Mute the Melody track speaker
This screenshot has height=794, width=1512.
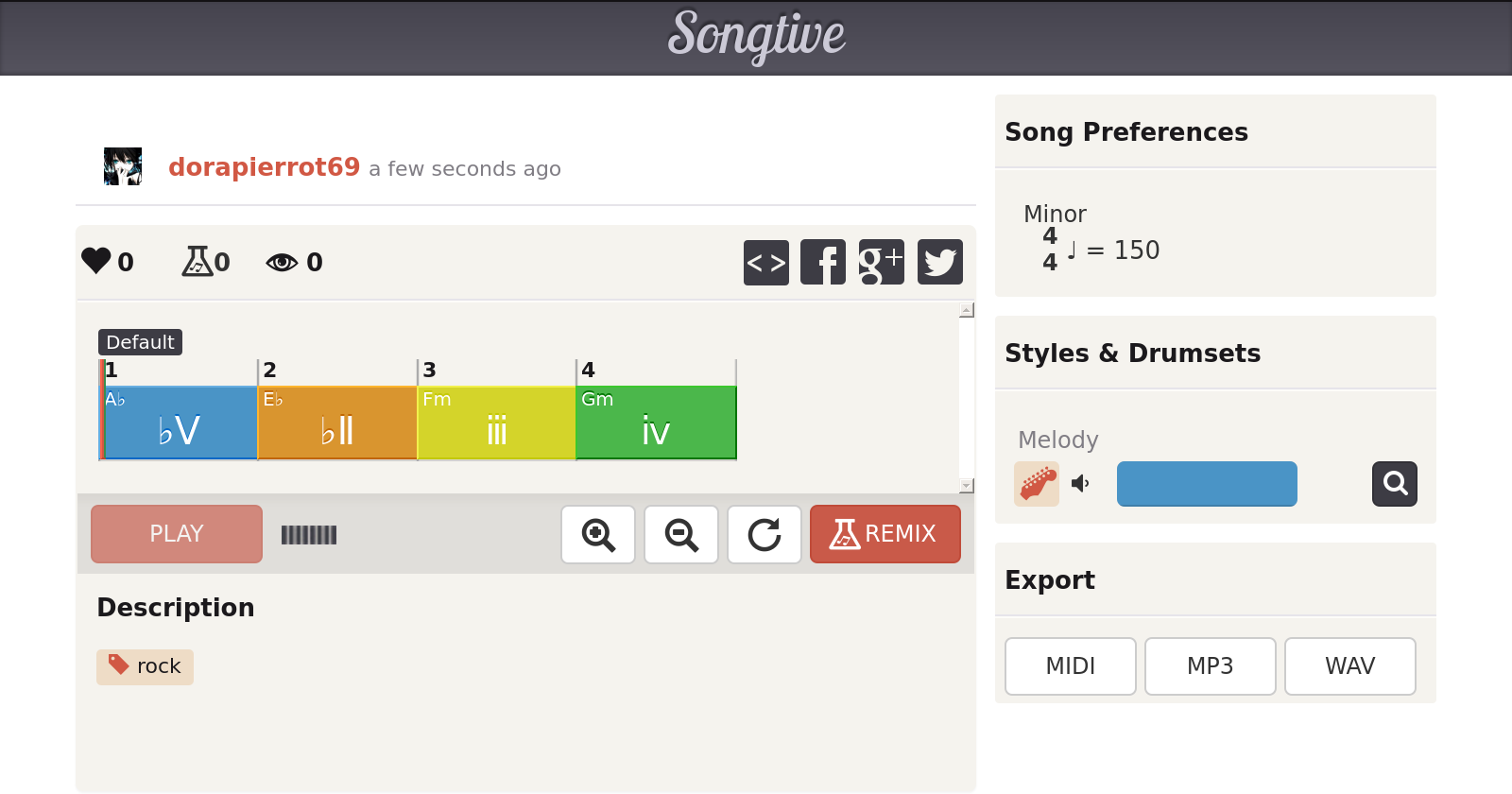pyautogui.click(x=1080, y=484)
